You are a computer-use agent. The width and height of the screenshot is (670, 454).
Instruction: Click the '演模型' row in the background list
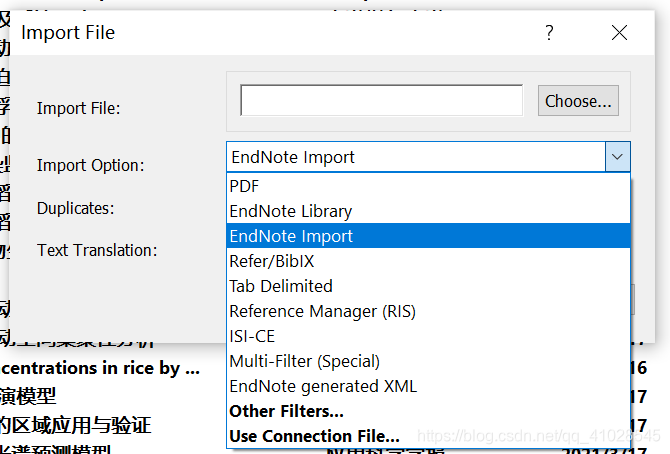click(28, 396)
